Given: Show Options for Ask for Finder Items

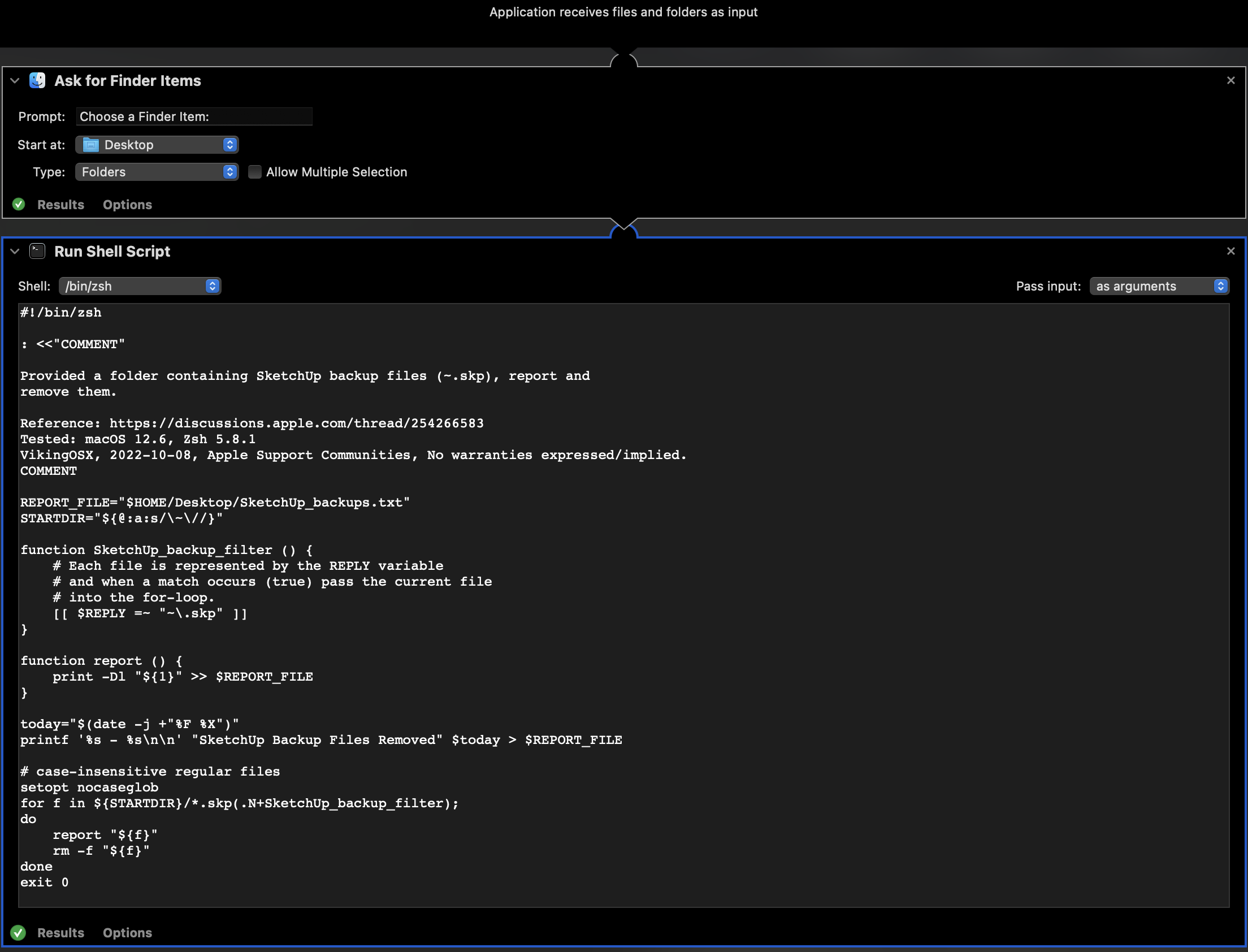Looking at the screenshot, I should 127,205.
